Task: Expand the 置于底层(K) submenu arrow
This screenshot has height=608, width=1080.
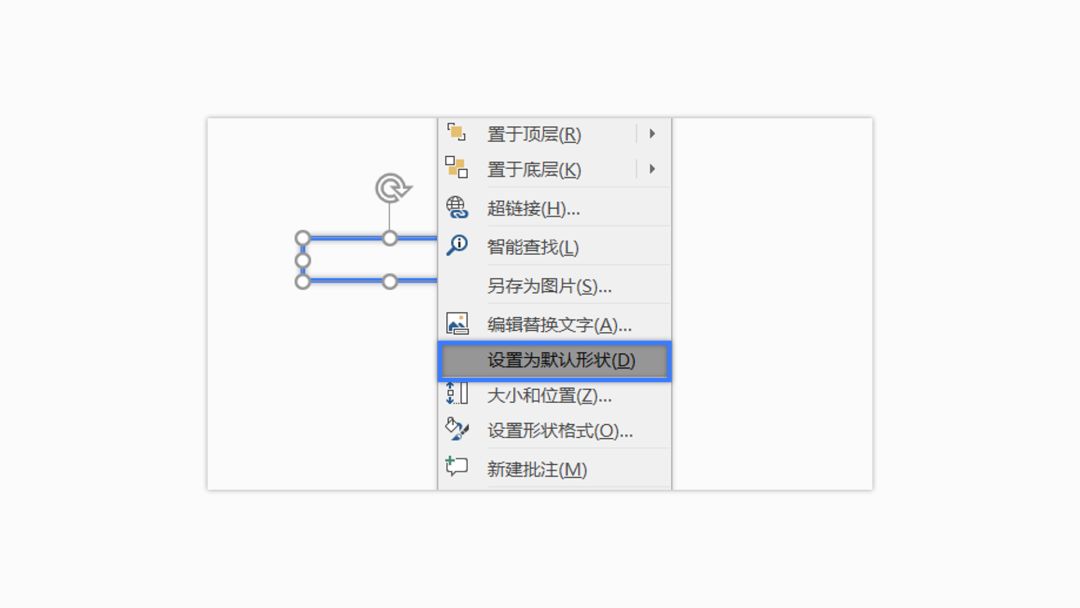Action: pos(652,169)
